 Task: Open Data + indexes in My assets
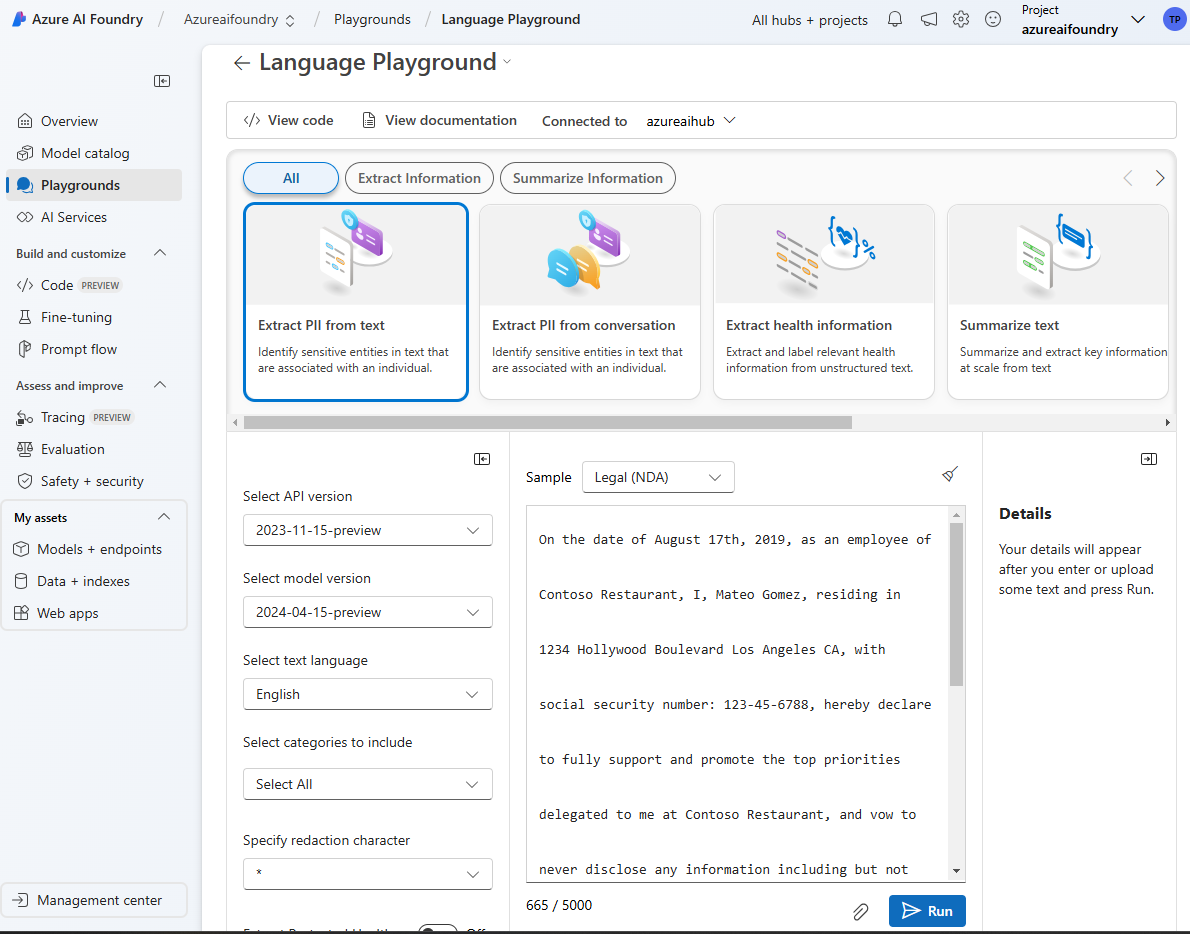coord(93,581)
